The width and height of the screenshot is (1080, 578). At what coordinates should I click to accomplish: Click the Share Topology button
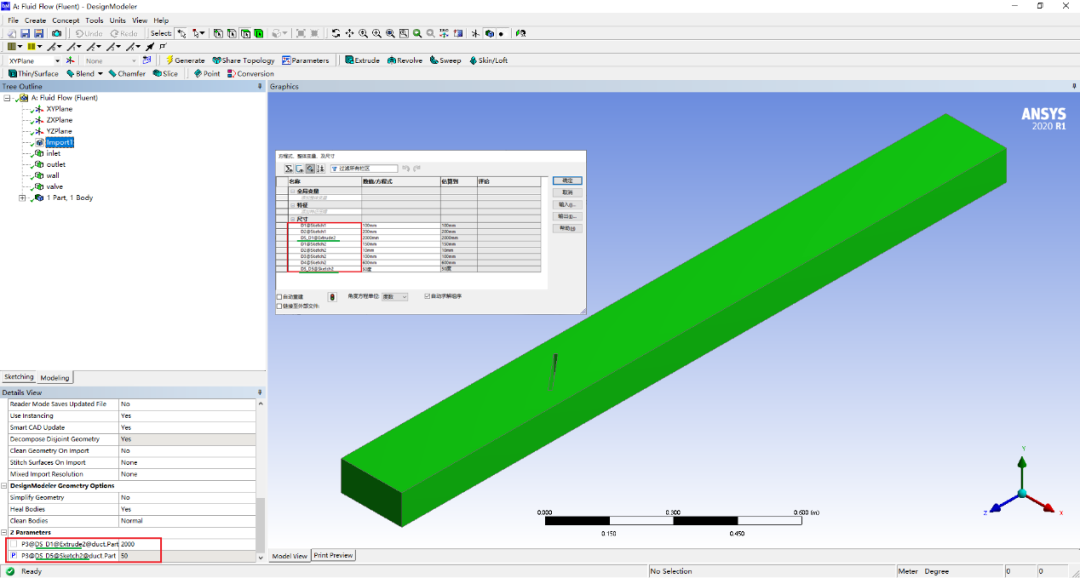244,61
